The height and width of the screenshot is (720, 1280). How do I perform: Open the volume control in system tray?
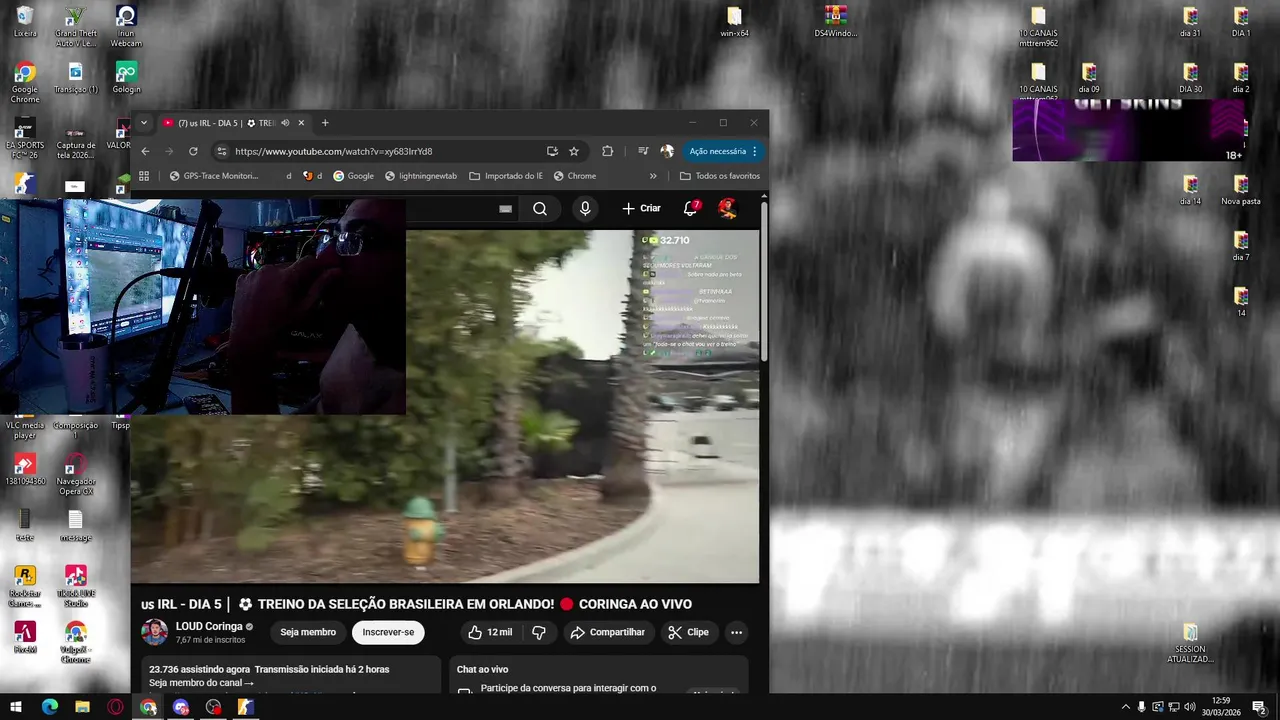(1189, 707)
